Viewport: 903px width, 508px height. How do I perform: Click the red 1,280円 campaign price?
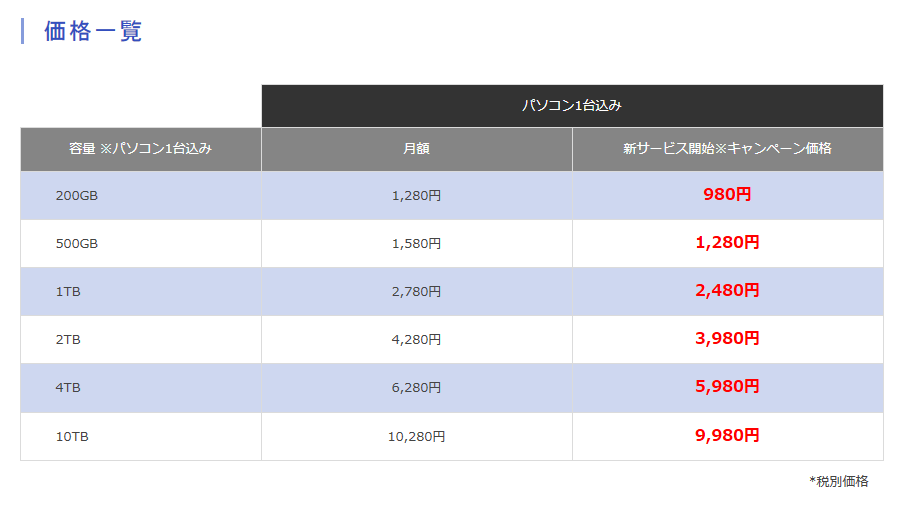pyautogui.click(x=727, y=242)
